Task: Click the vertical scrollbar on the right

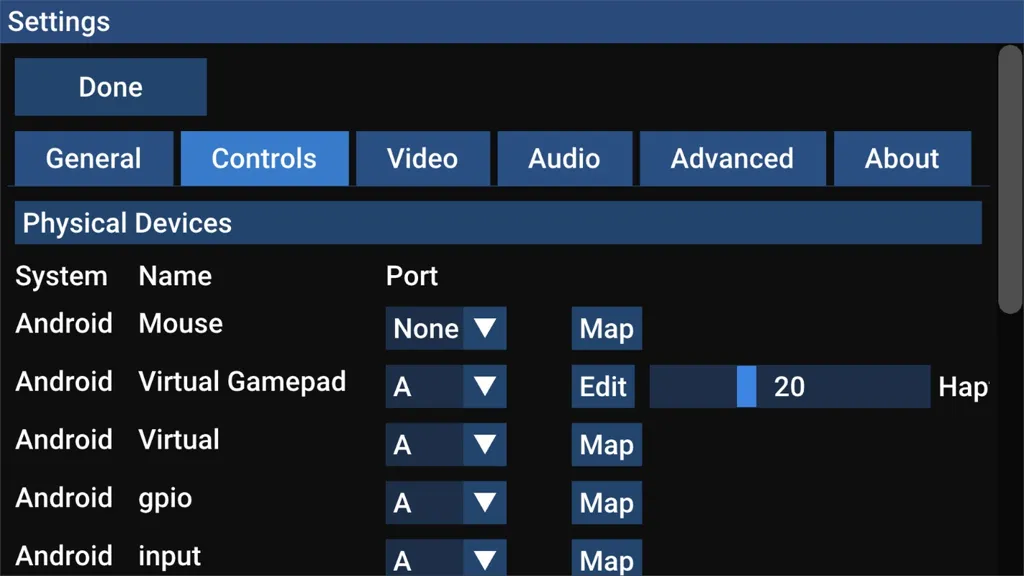Action: click(1010, 180)
